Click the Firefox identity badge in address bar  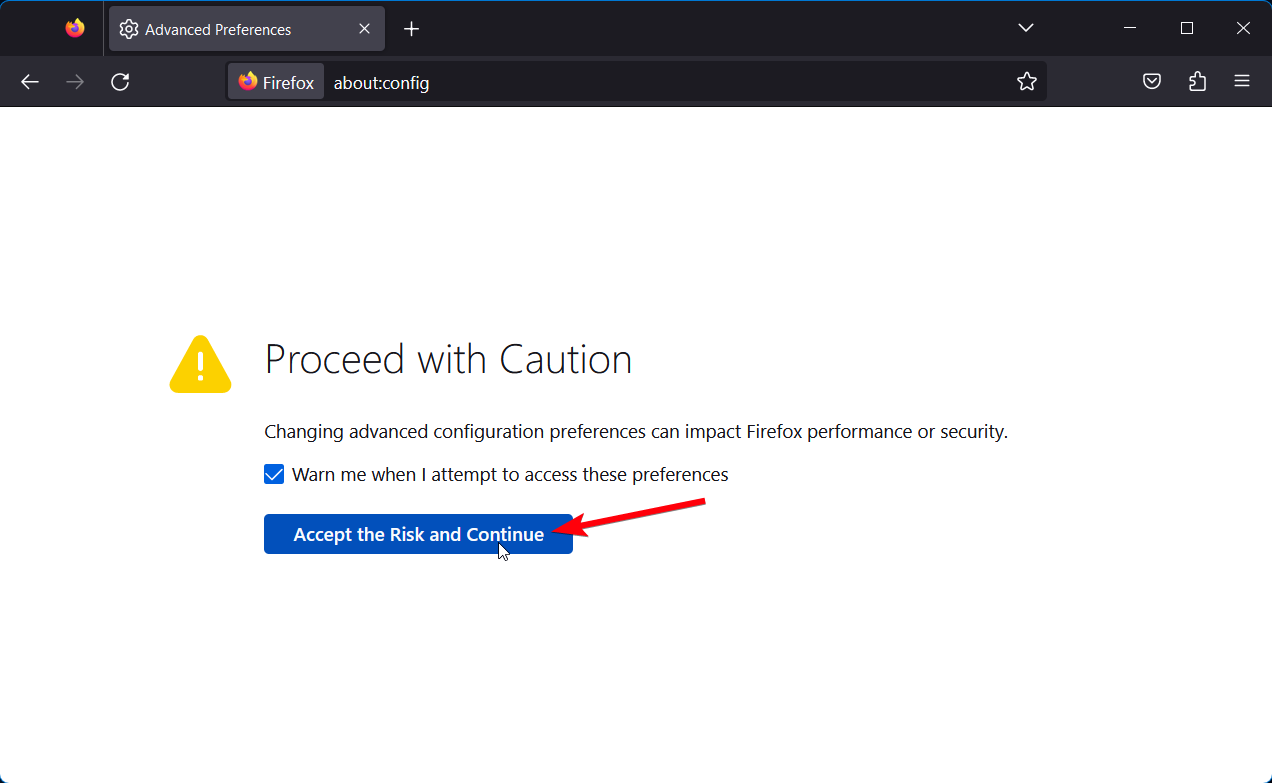point(277,82)
